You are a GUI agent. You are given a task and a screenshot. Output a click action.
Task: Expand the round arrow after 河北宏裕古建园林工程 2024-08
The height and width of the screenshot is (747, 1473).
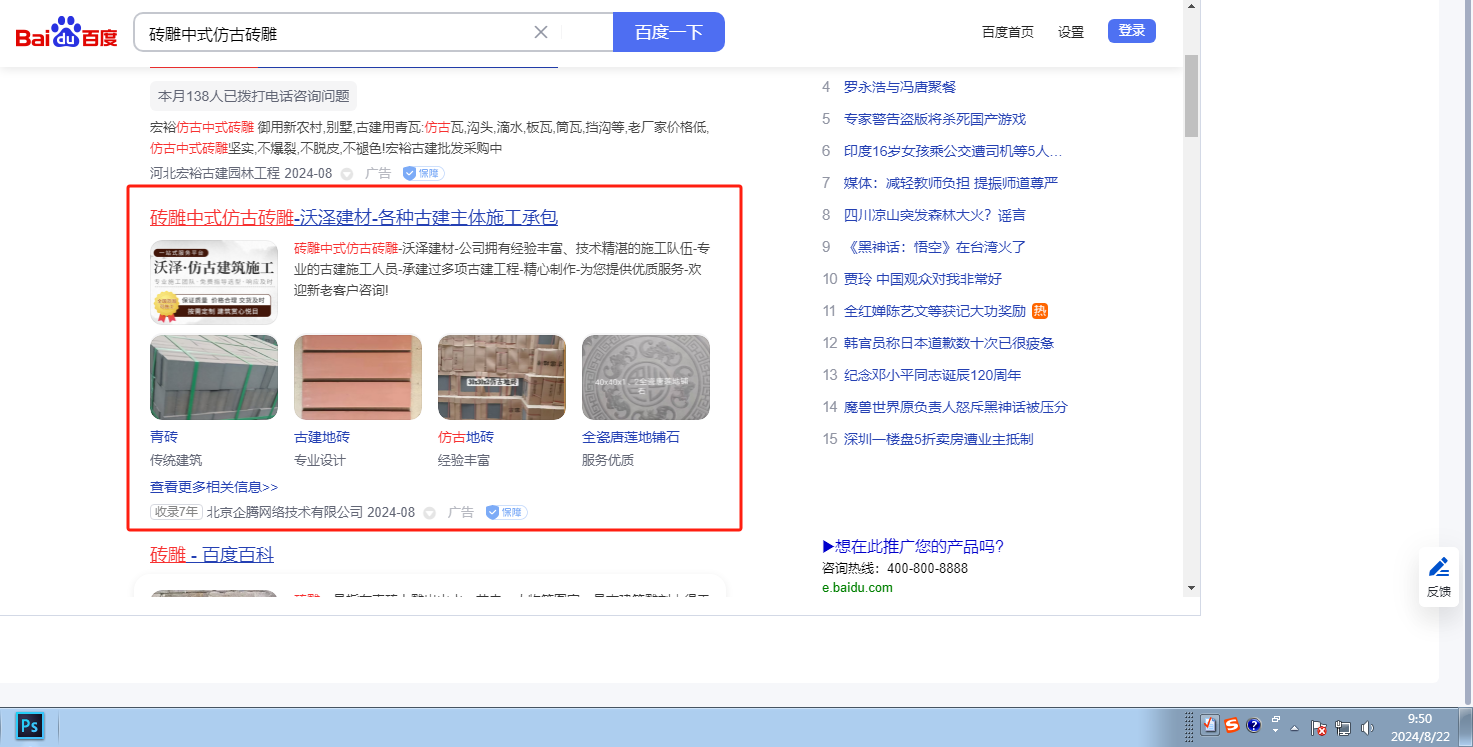tap(347, 174)
